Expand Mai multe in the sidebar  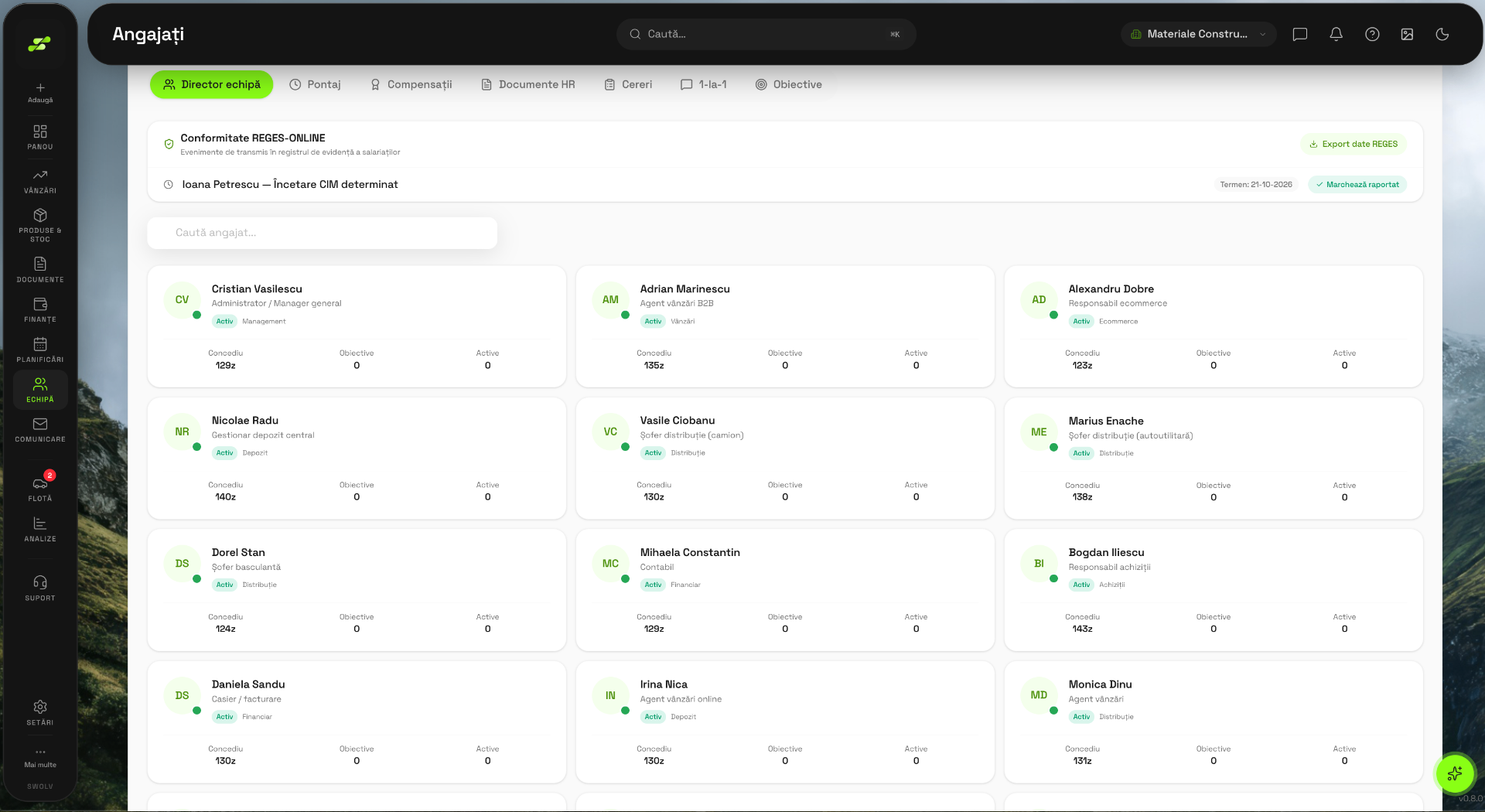(40, 758)
